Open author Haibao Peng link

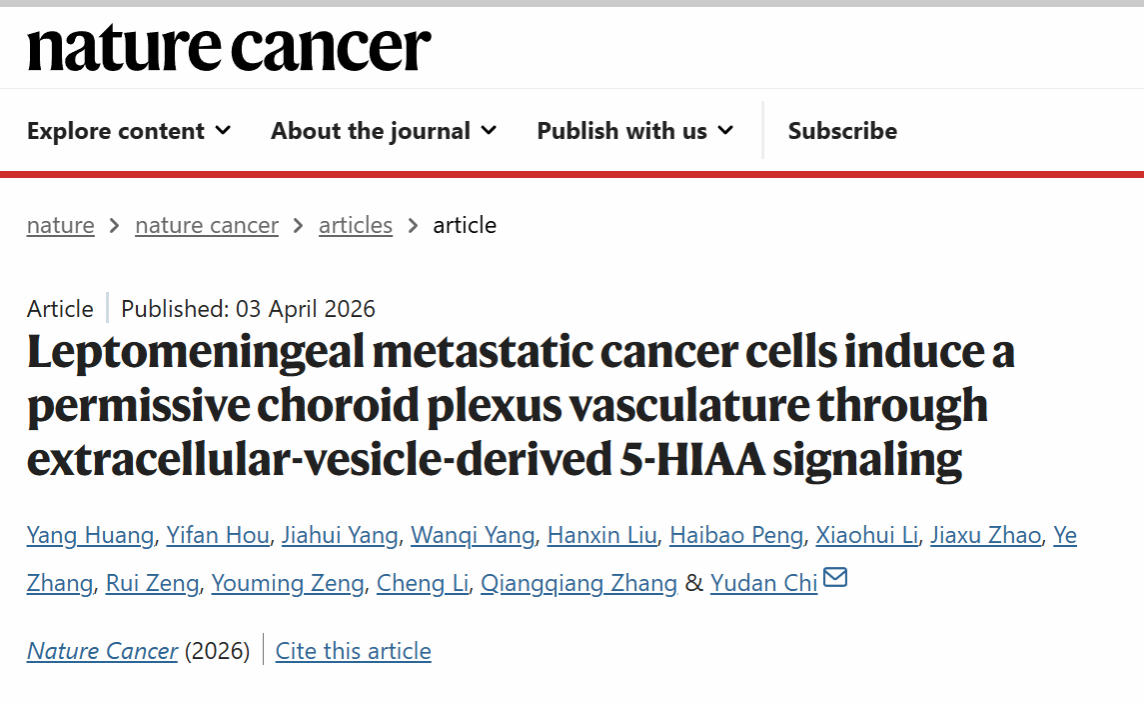(x=736, y=536)
